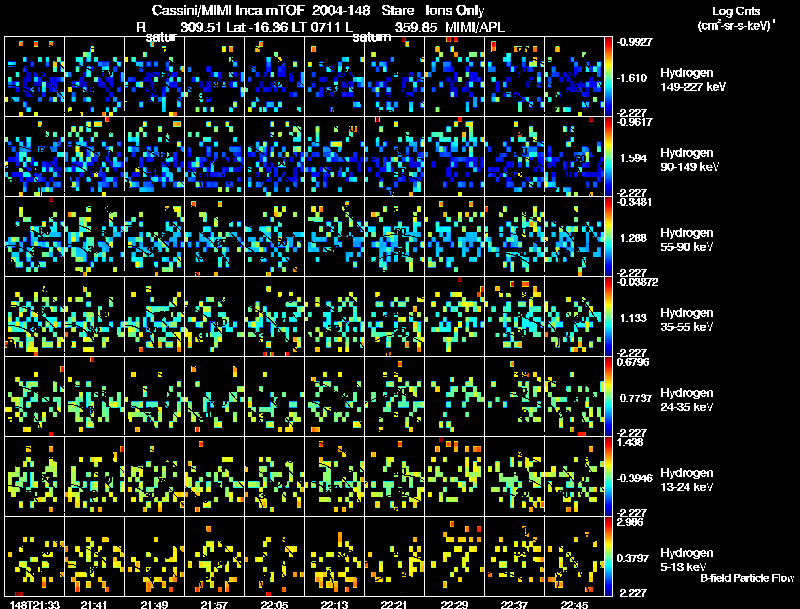Select the Hydrogen 55-90 keV panel at 22:29

(454, 236)
